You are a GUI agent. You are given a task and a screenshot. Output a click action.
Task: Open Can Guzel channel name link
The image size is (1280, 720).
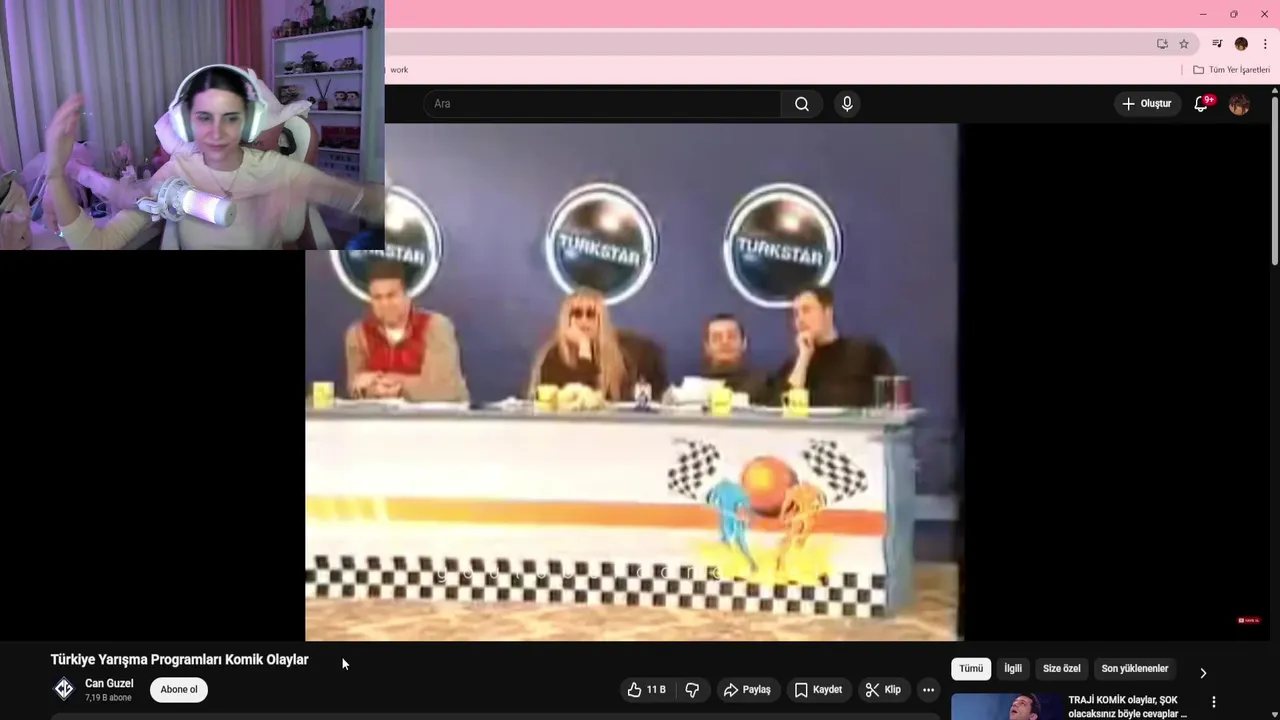[x=109, y=684]
